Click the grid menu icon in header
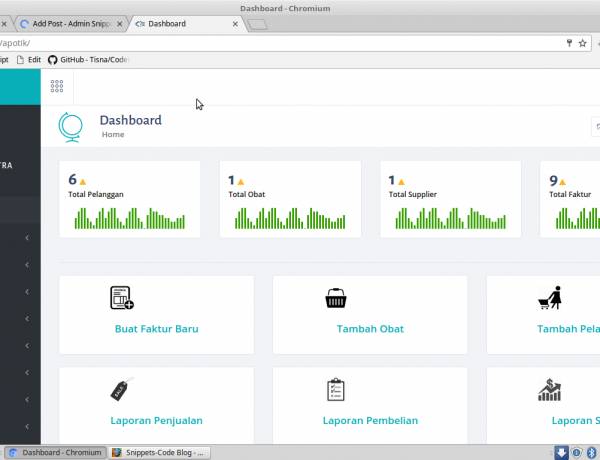600x460 pixels. tap(57, 86)
